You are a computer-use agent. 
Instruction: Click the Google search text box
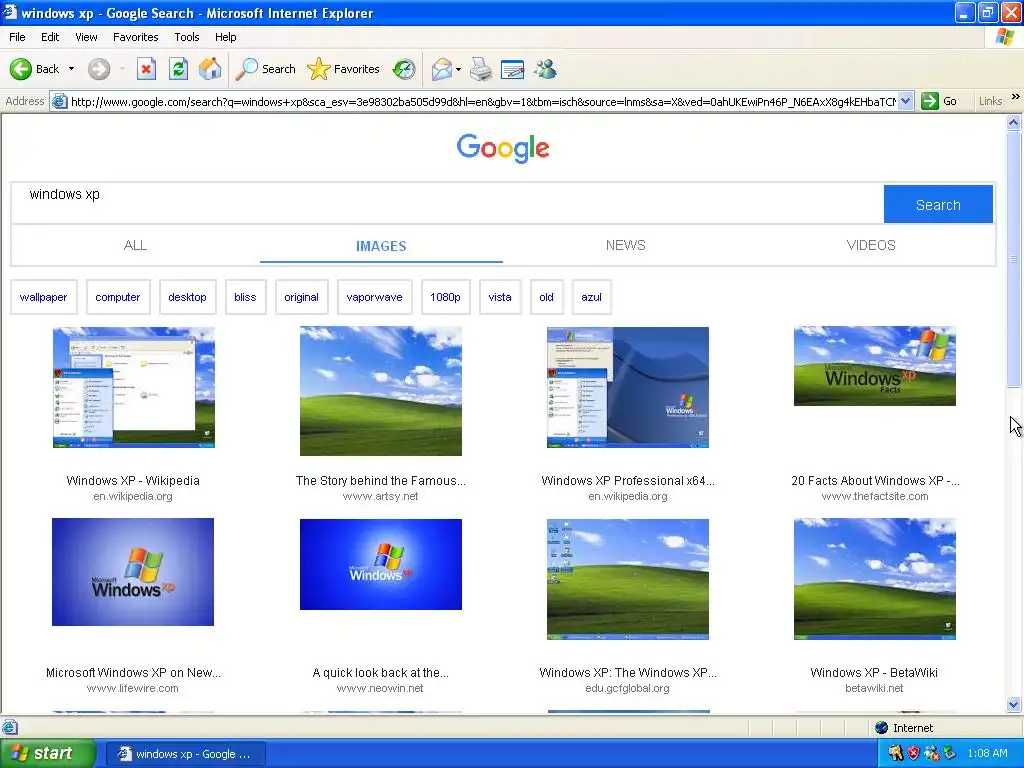(447, 204)
